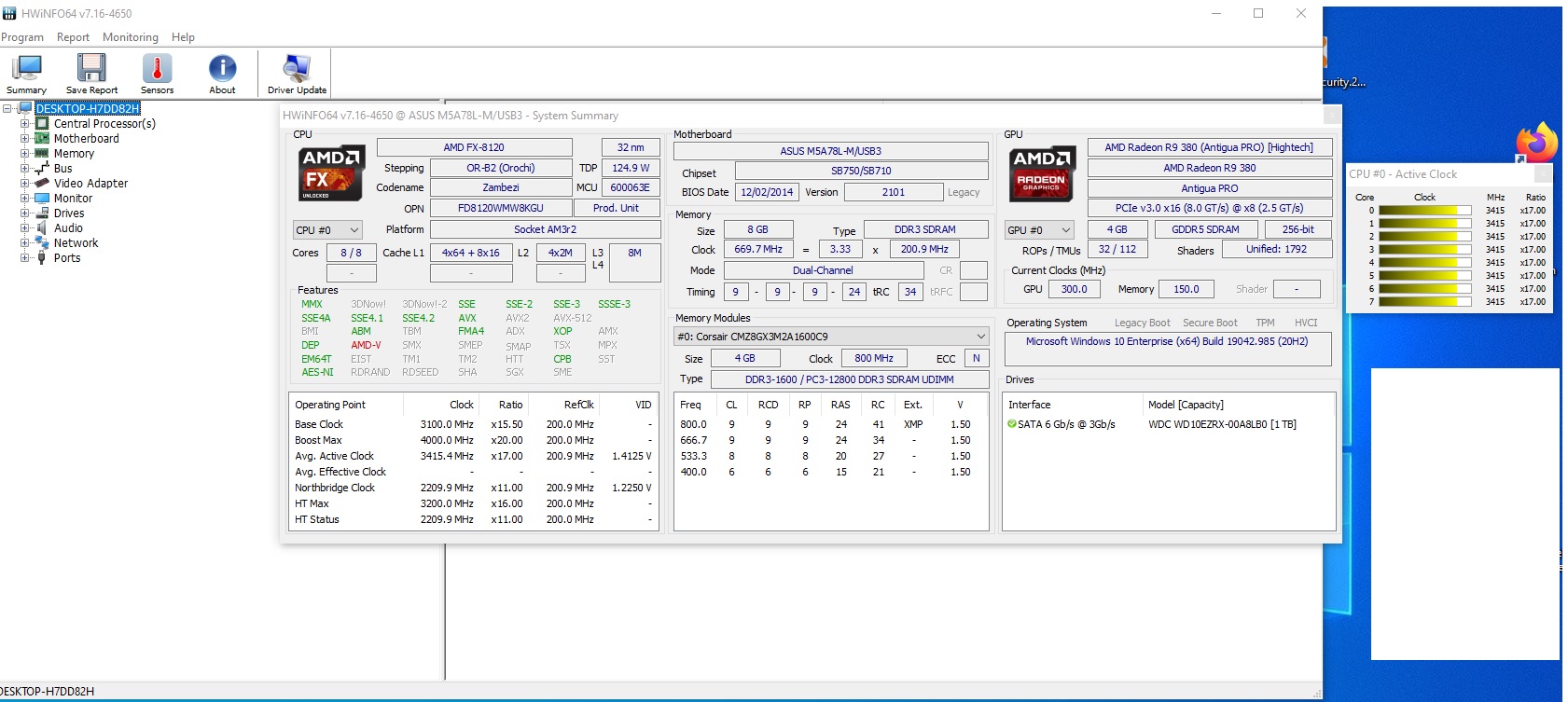This screenshot has width=1568, height=702.
Task: Click the AMD Radeon Graphics logo
Action: click(1042, 173)
